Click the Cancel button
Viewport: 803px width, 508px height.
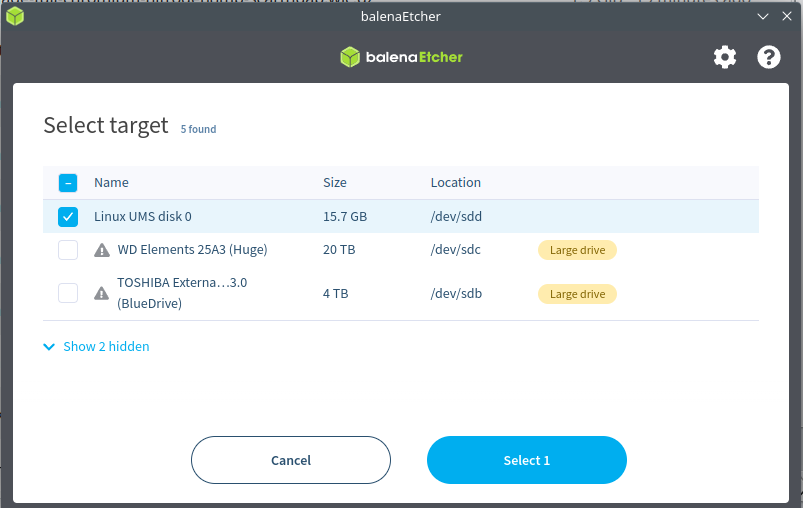pyautogui.click(x=291, y=460)
